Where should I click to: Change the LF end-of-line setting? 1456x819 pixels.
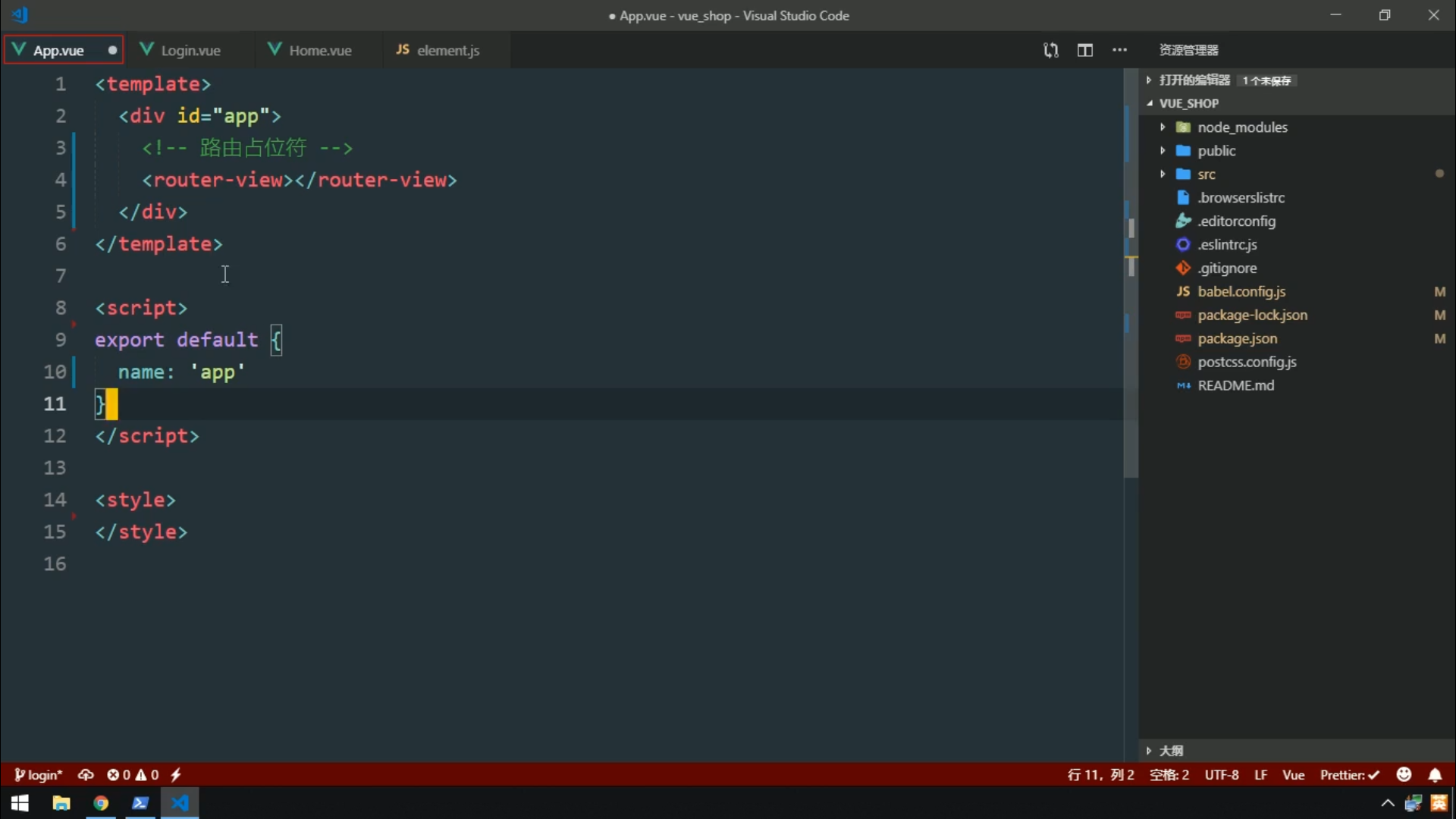[1260, 774]
